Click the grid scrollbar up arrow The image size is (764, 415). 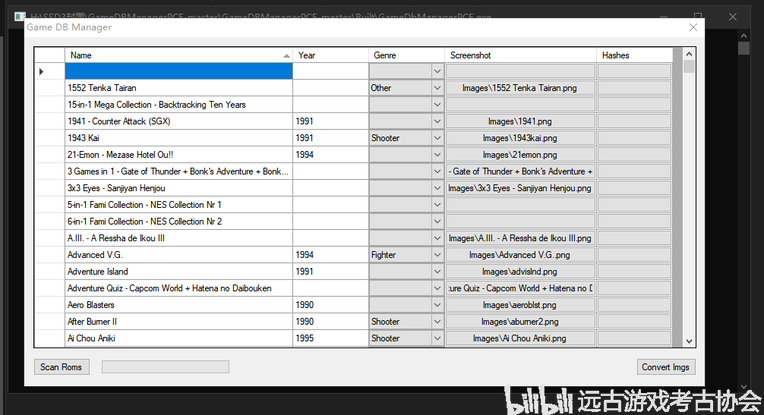(x=689, y=54)
